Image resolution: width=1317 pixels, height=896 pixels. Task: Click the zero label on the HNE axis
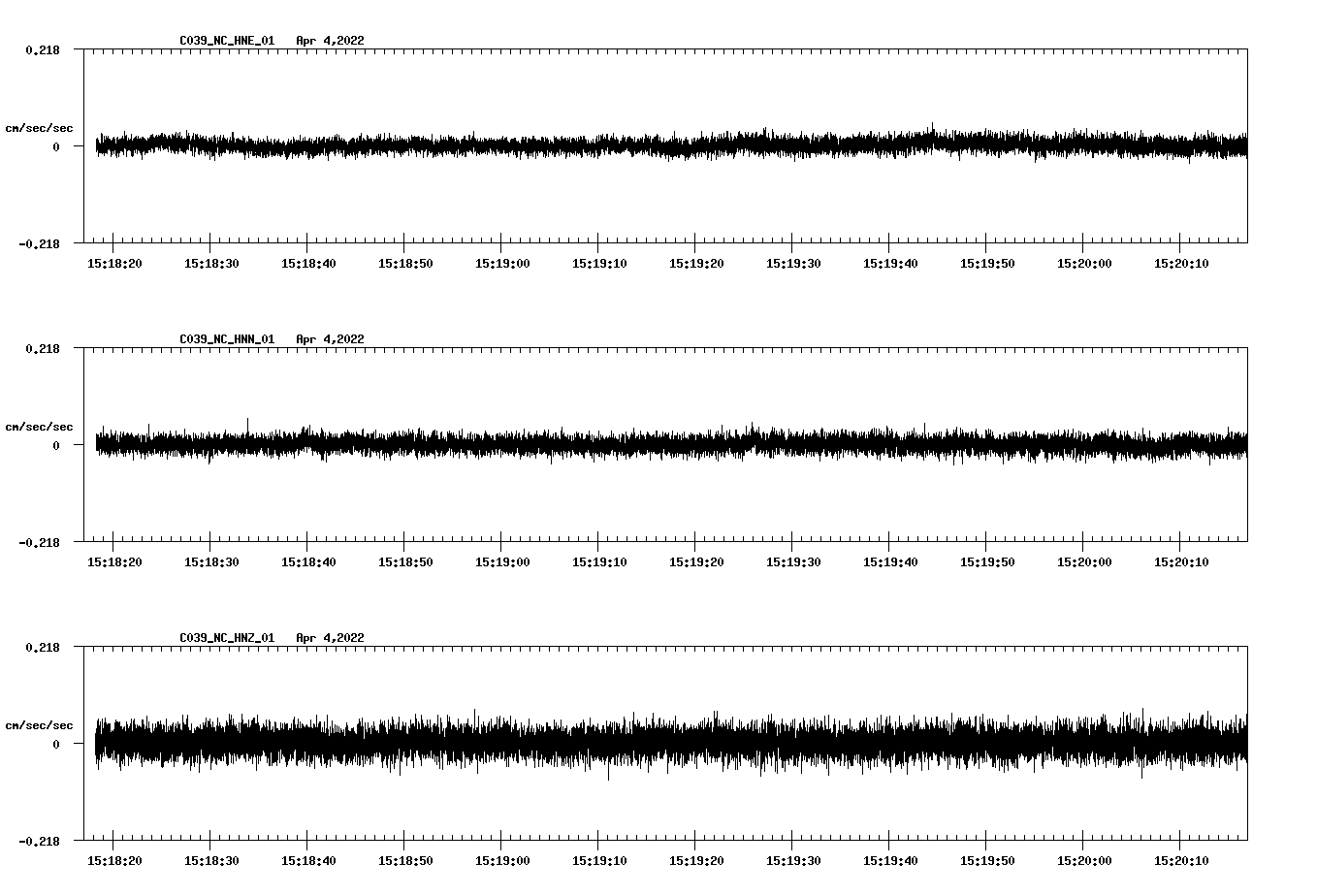56,147
